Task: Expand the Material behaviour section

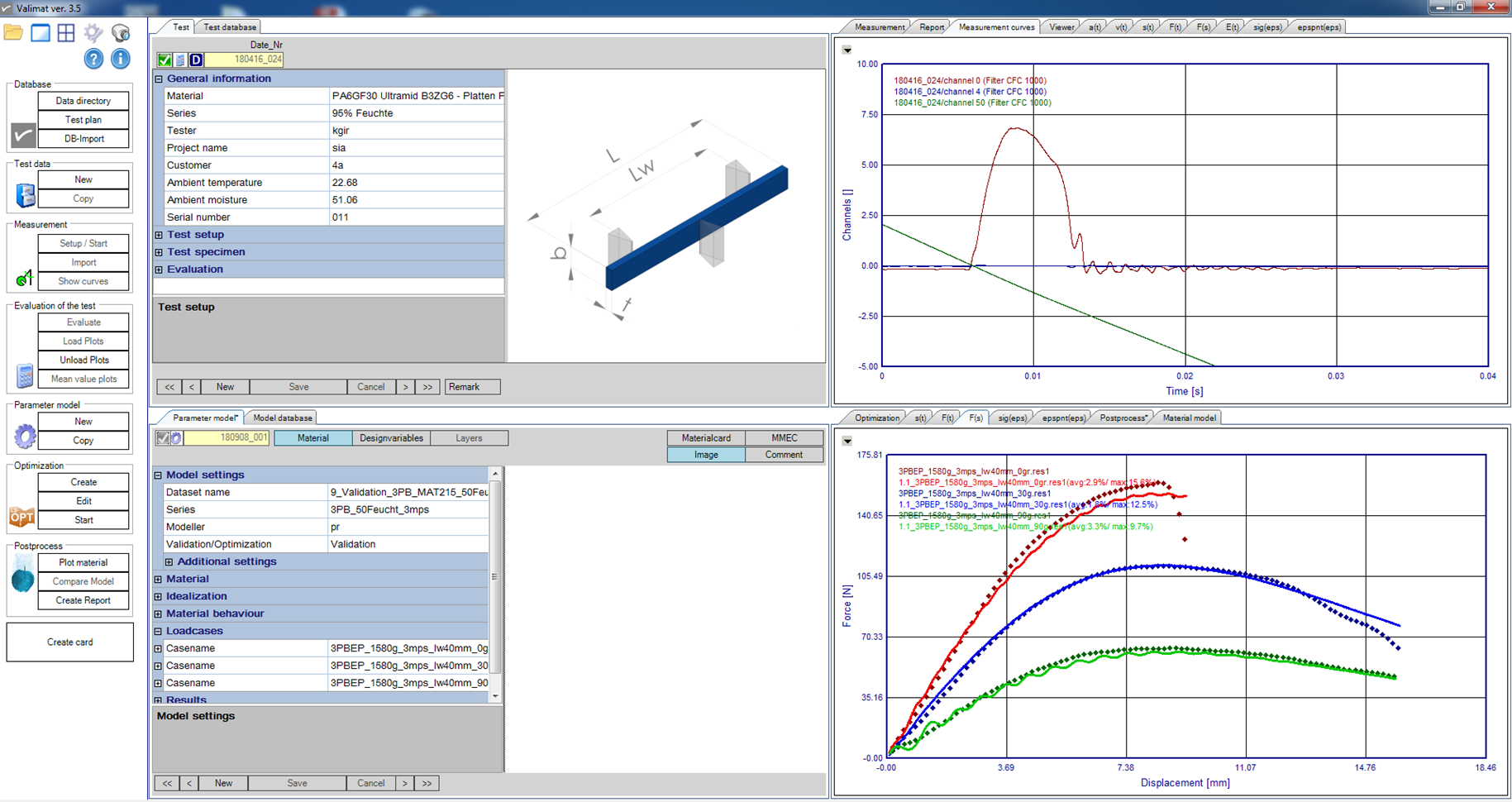Action: click(158, 613)
